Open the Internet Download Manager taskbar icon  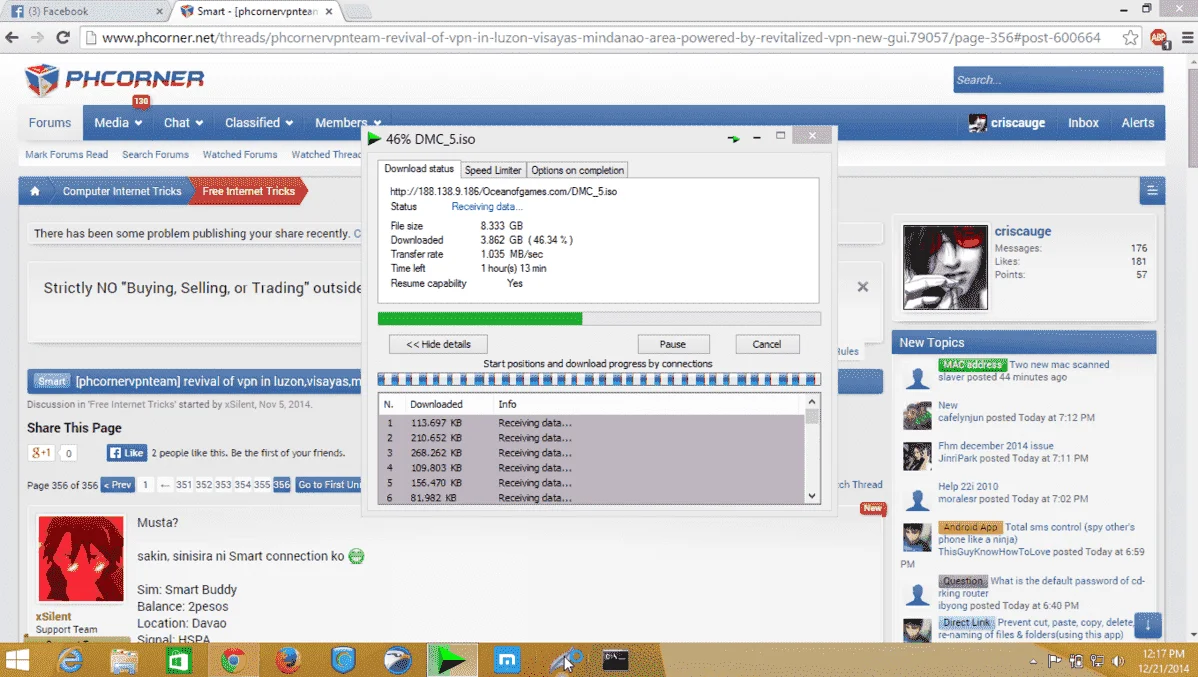click(452, 660)
